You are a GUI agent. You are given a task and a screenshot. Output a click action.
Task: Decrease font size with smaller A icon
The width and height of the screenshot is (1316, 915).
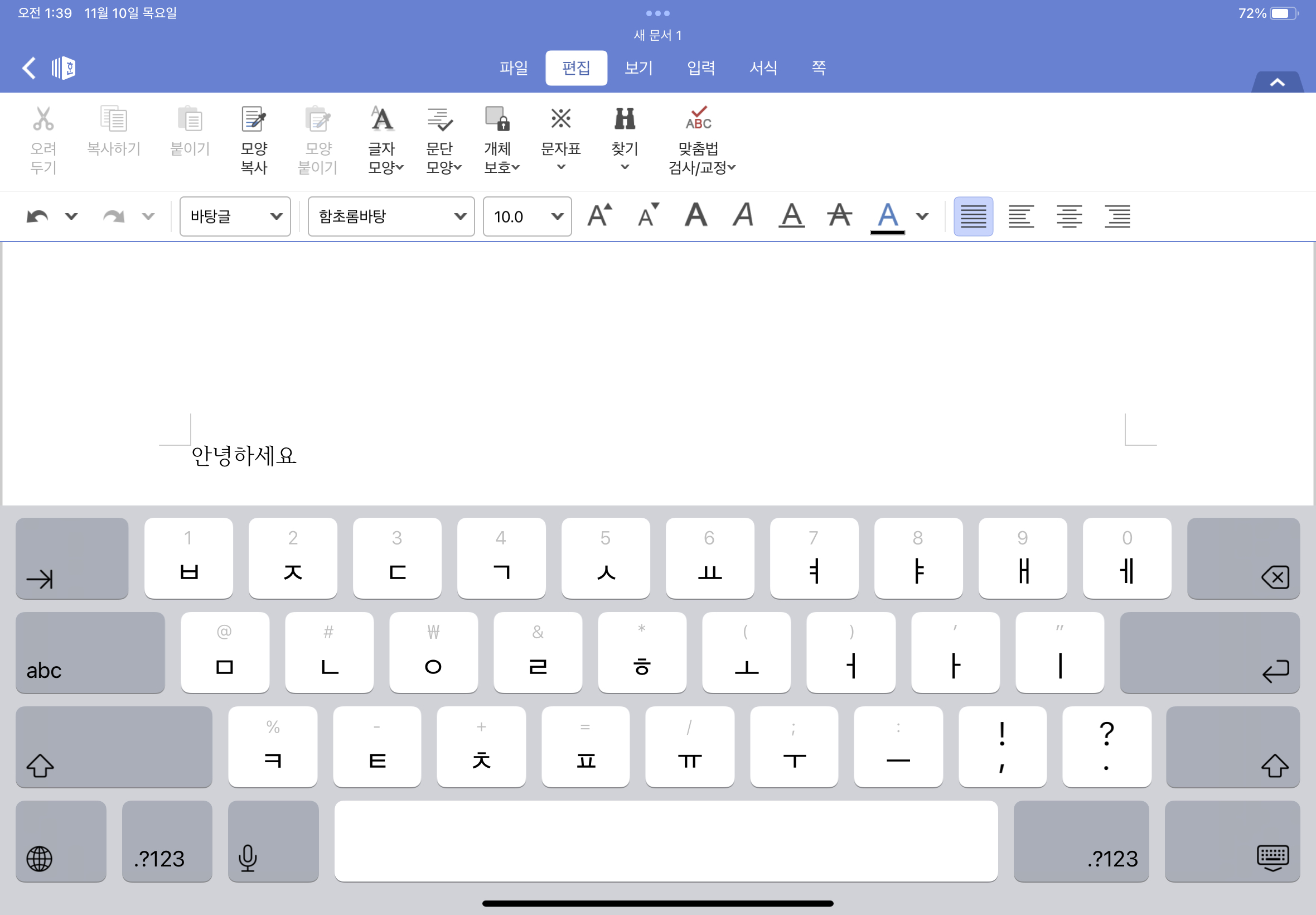click(x=648, y=215)
